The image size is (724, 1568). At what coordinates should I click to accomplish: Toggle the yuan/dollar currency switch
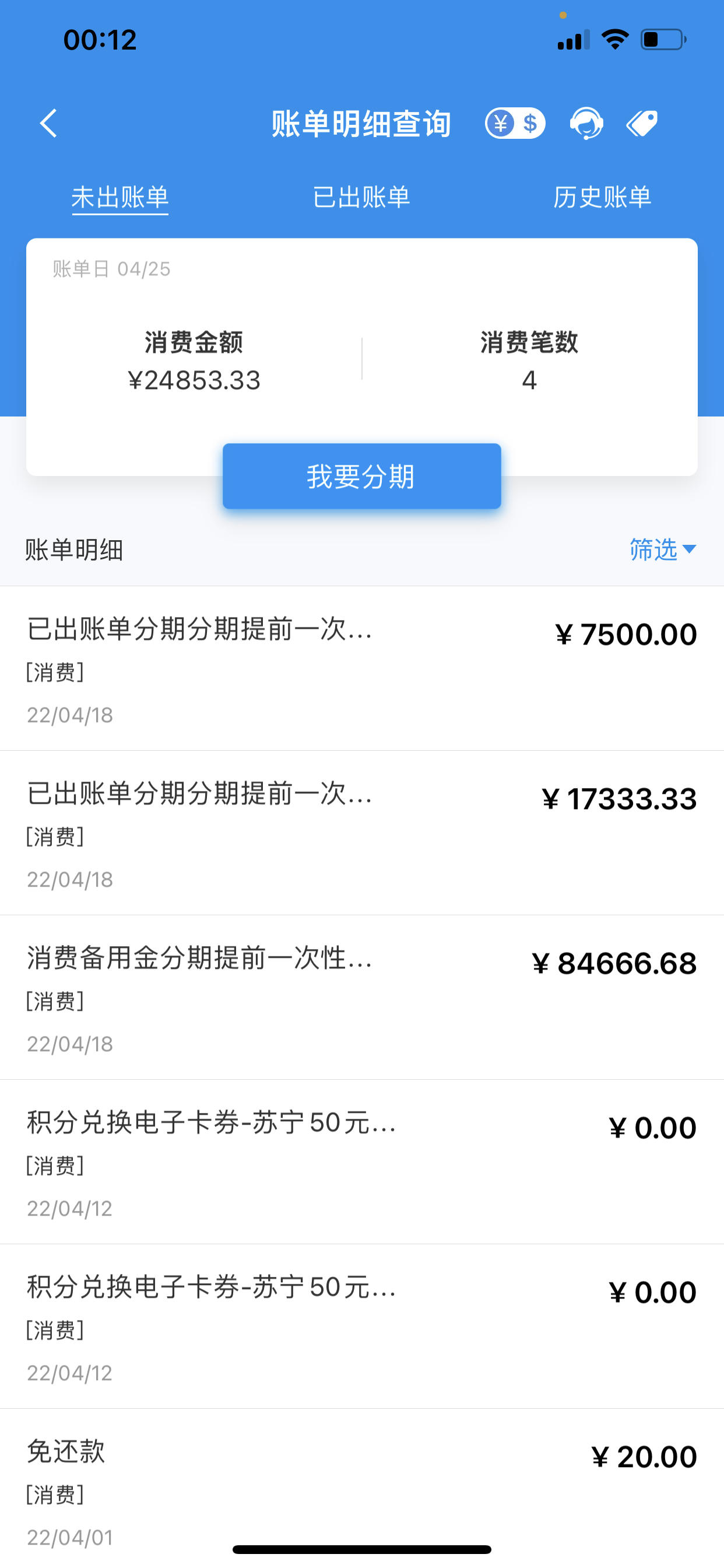515,124
